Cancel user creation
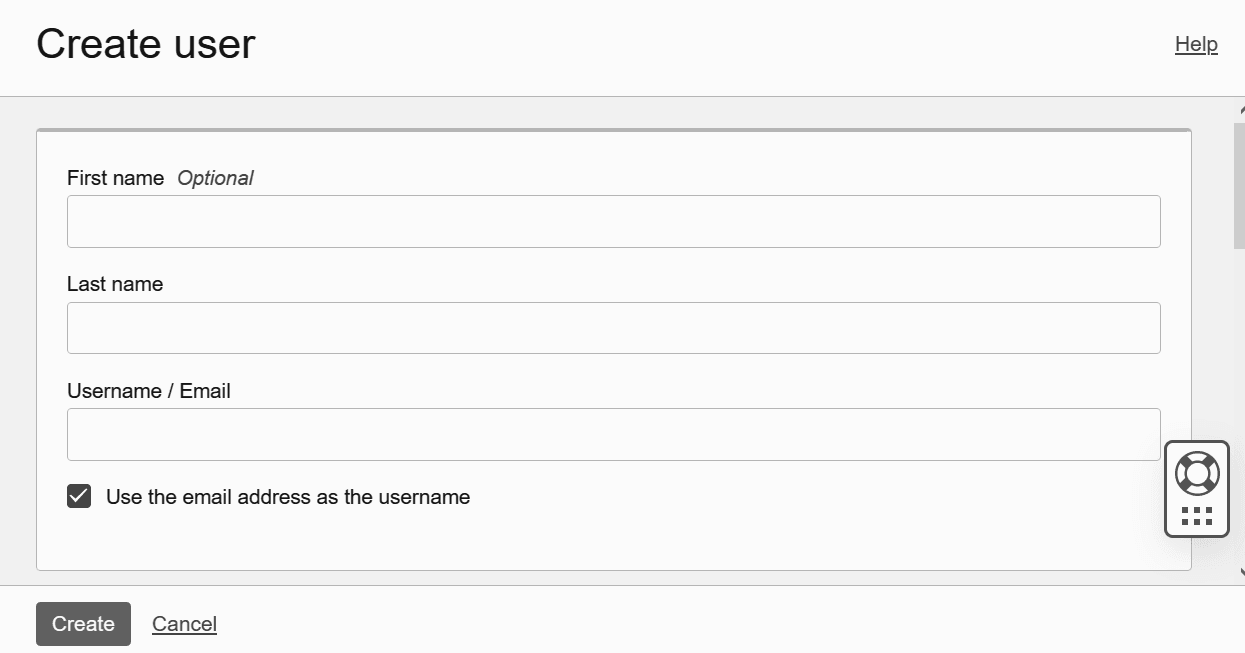The width and height of the screenshot is (1245, 653). tap(184, 624)
